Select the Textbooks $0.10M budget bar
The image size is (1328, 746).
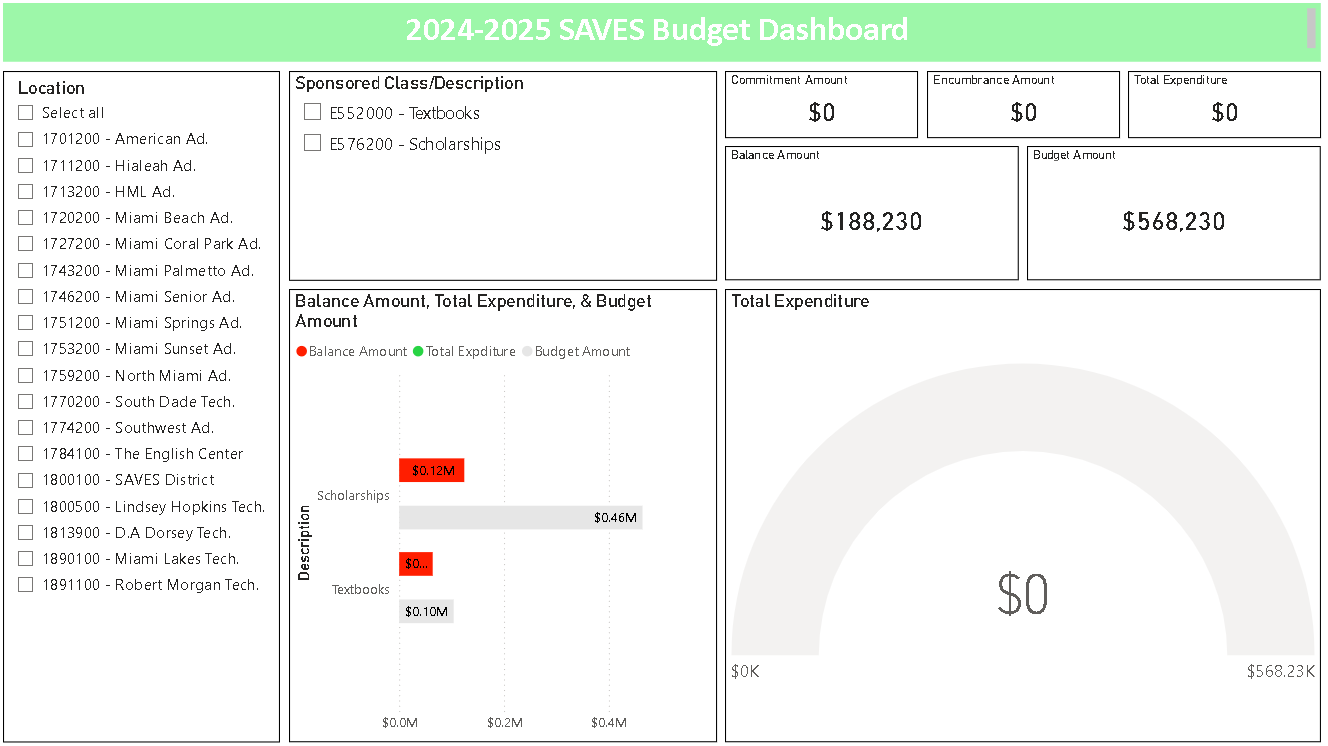(x=426, y=611)
